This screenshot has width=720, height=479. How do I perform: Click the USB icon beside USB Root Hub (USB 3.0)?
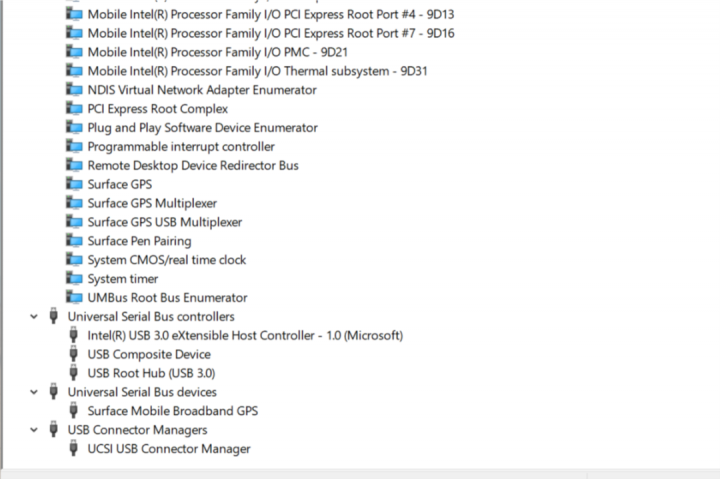pos(73,372)
